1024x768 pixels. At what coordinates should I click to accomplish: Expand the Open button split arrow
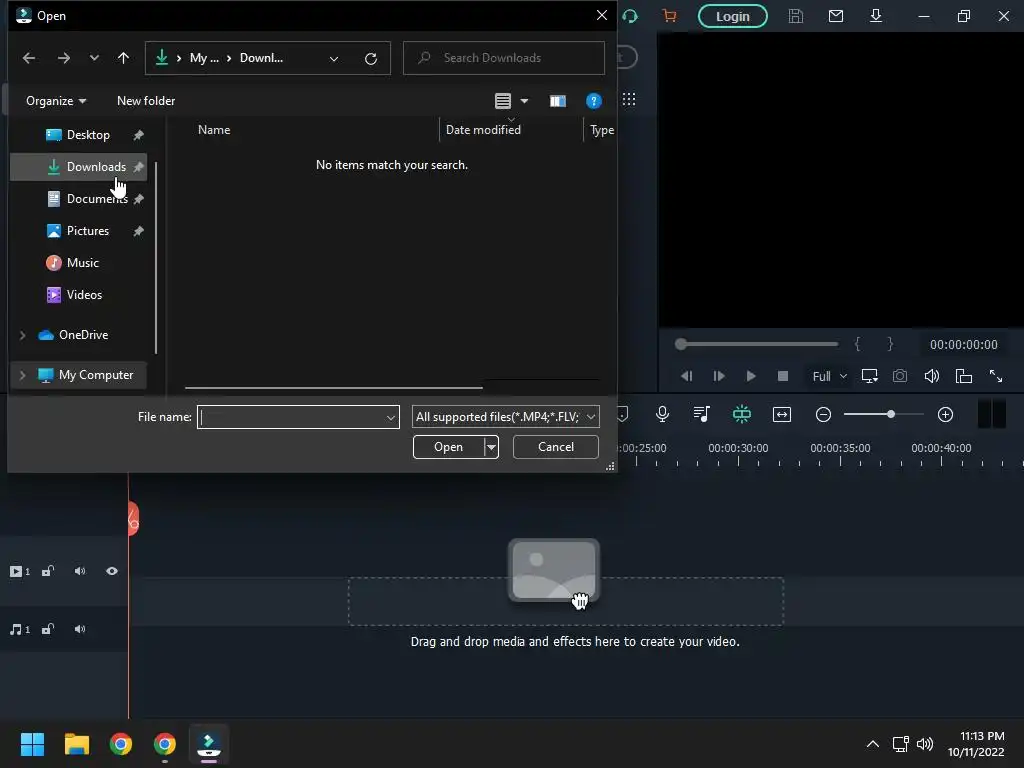[x=491, y=447]
